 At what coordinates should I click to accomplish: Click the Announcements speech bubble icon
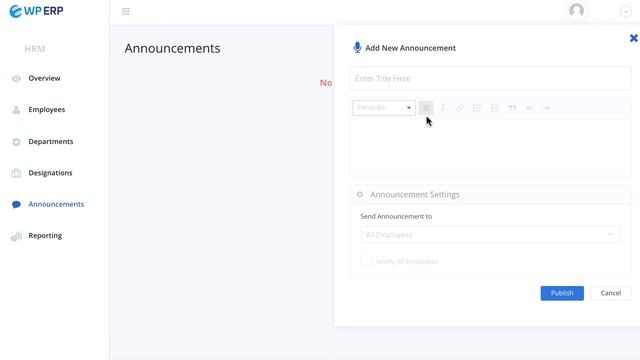point(16,204)
